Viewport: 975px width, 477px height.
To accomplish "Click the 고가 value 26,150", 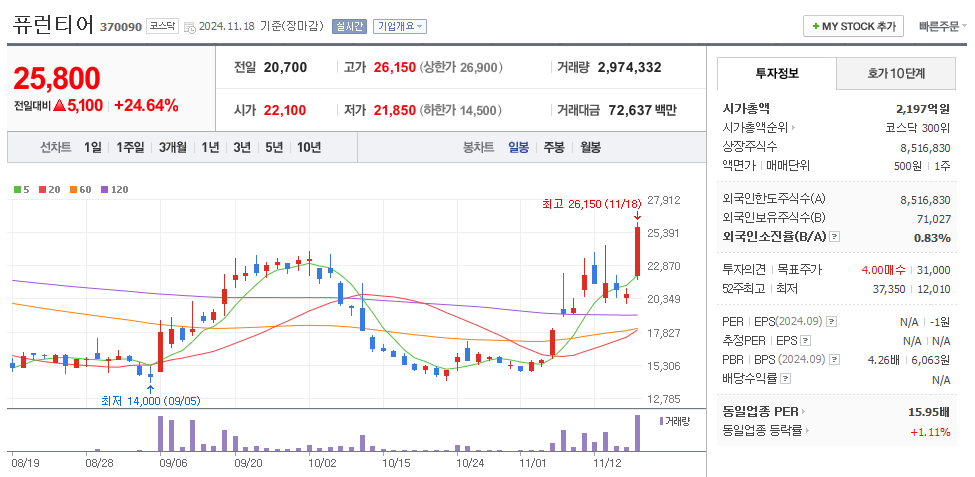I will tap(394, 67).
